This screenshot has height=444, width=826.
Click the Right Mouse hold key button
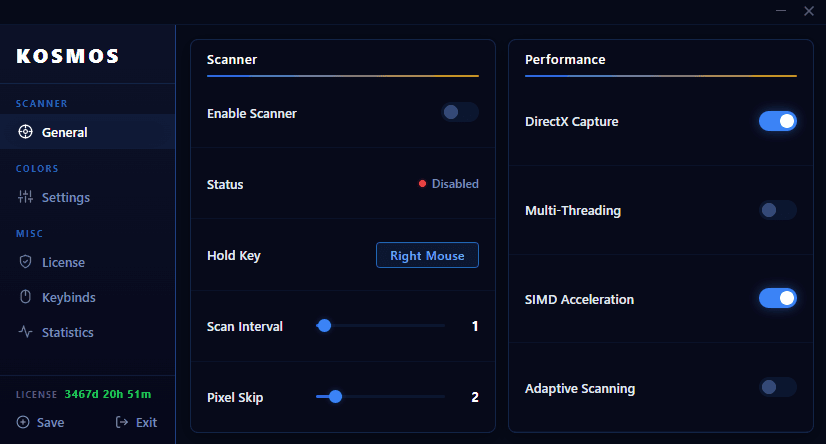click(427, 255)
